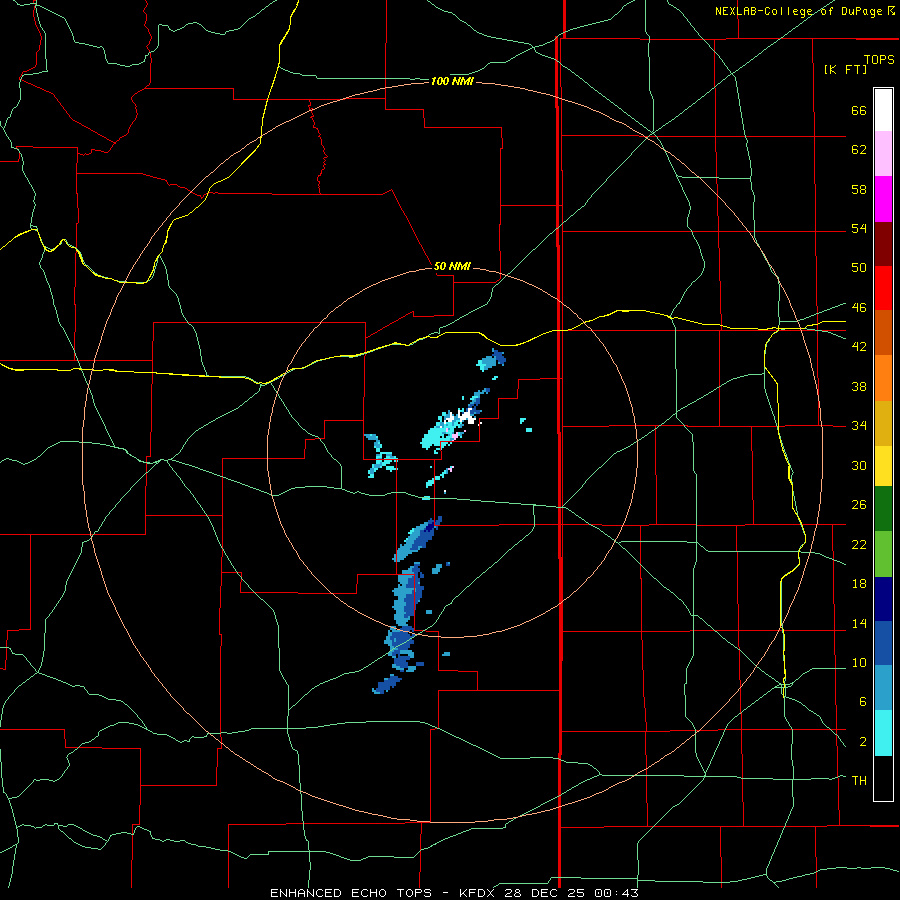Click the white swatch in TOPS legend
Image resolution: width=900 pixels, height=900 pixels.
click(x=883, y=110)
